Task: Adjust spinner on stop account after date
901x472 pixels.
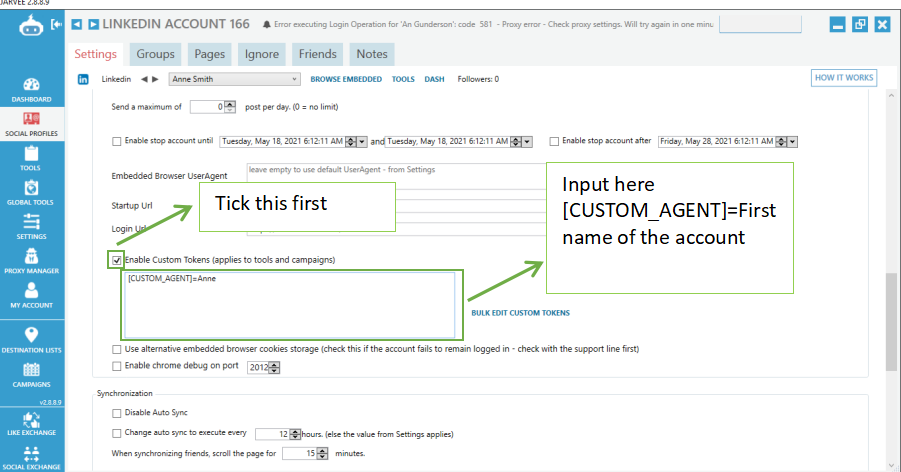Action: pyautogui.click(x=781, y=142)
